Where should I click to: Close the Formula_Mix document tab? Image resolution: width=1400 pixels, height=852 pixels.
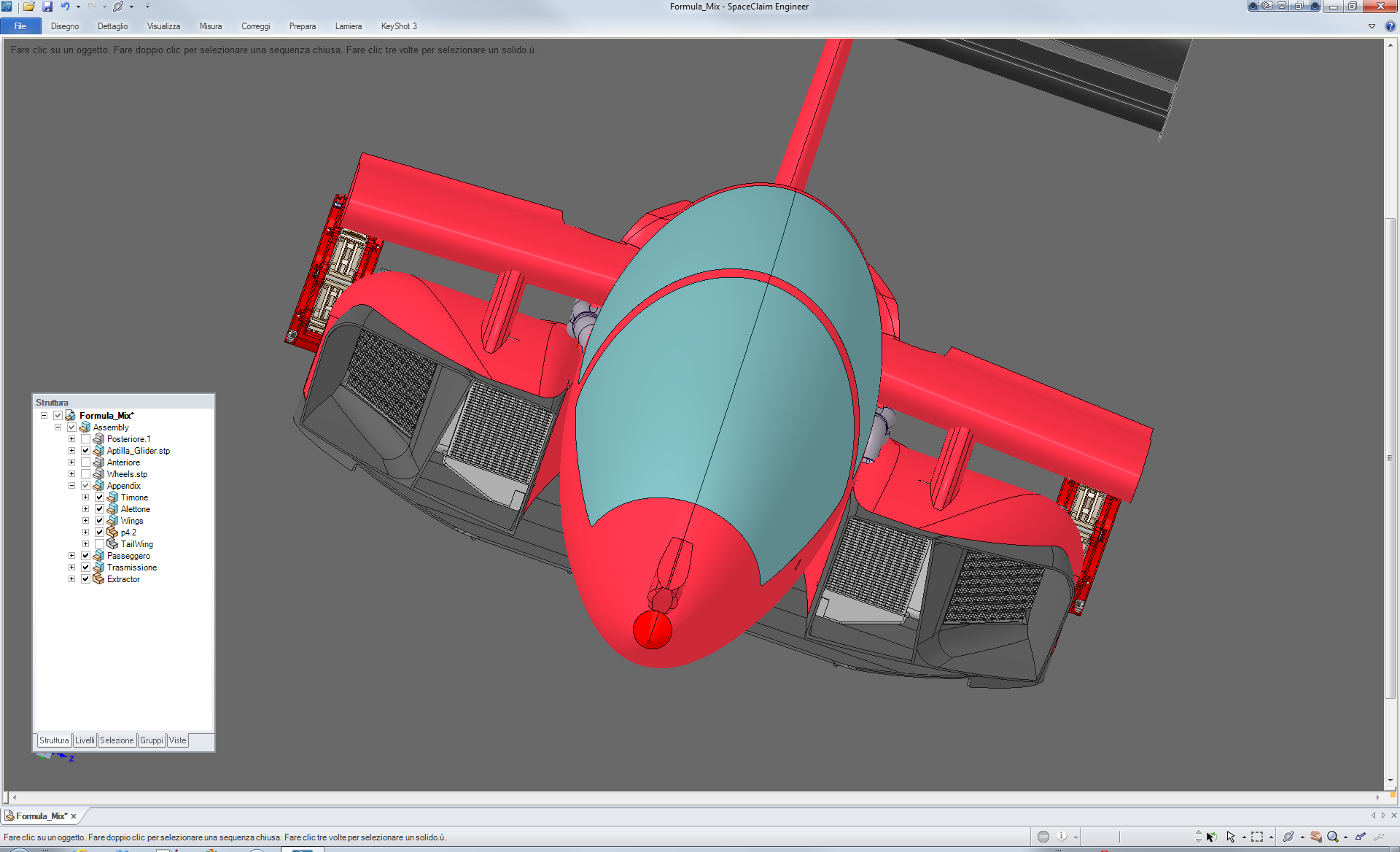(74, 816)
